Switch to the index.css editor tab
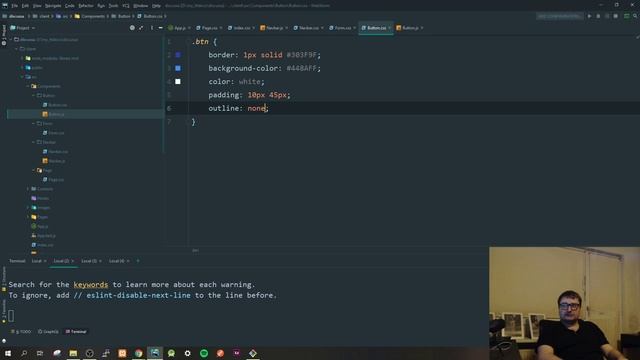This screenshot has width=640, height=360. [x=242, y=28]
